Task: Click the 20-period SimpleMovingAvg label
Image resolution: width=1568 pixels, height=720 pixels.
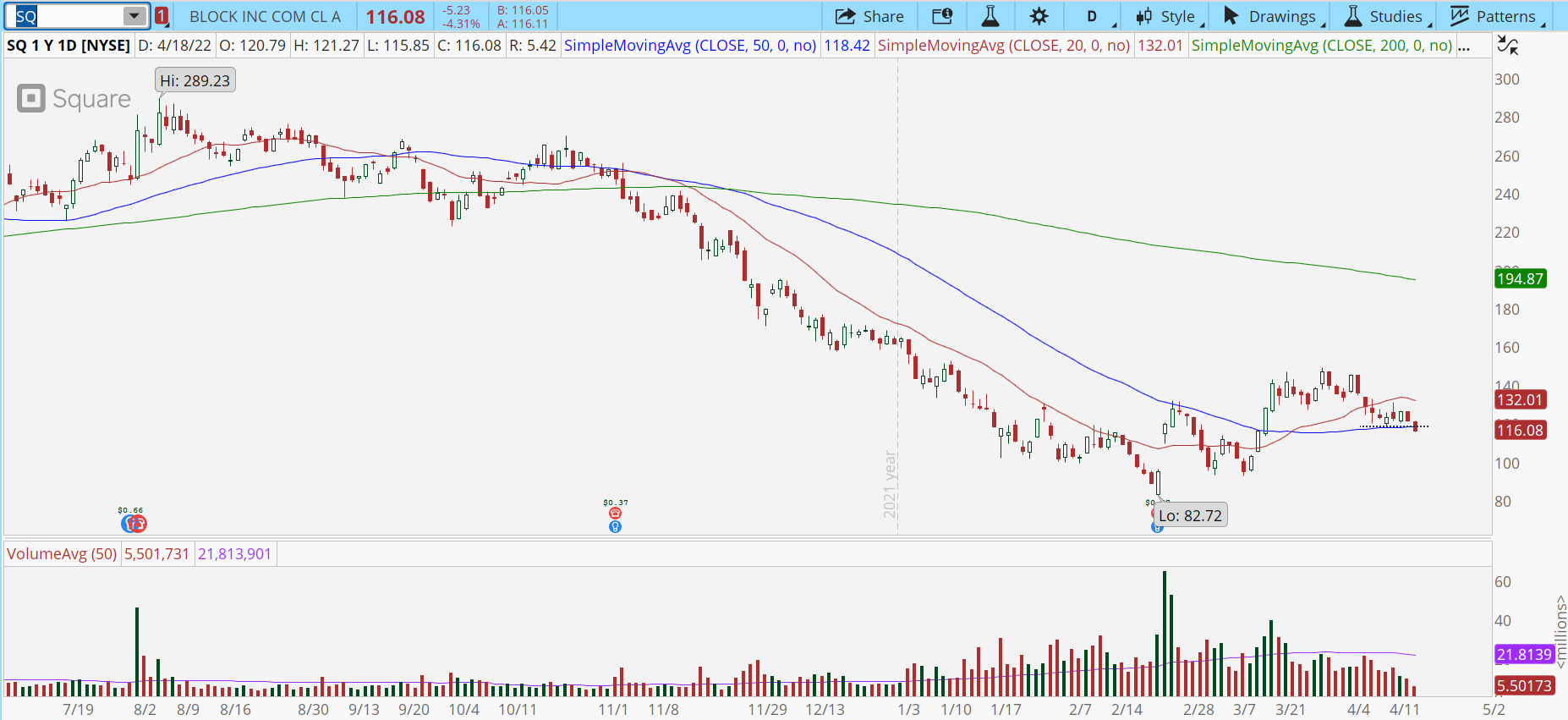Action: [x=1003, y=46]
